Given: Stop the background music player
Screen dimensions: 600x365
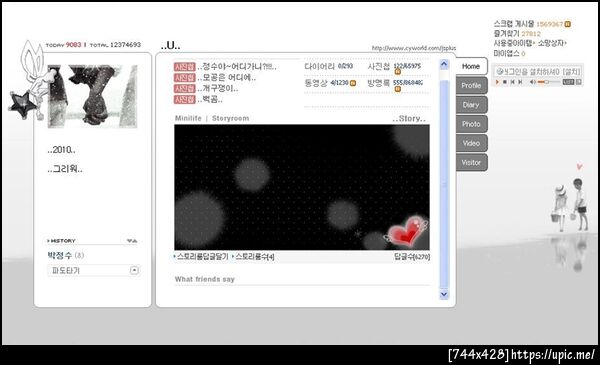Looking at the screenshot, I should click(505, 82).
